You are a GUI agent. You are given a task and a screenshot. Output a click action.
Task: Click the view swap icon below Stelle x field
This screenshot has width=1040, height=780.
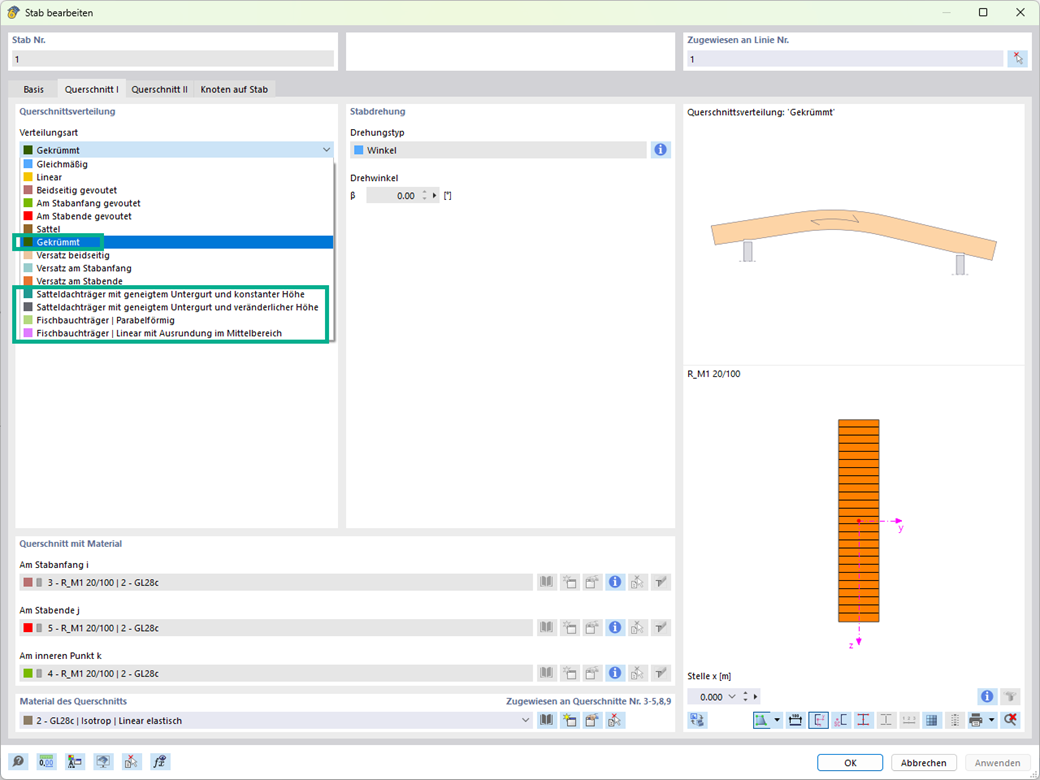click(697, 720)
